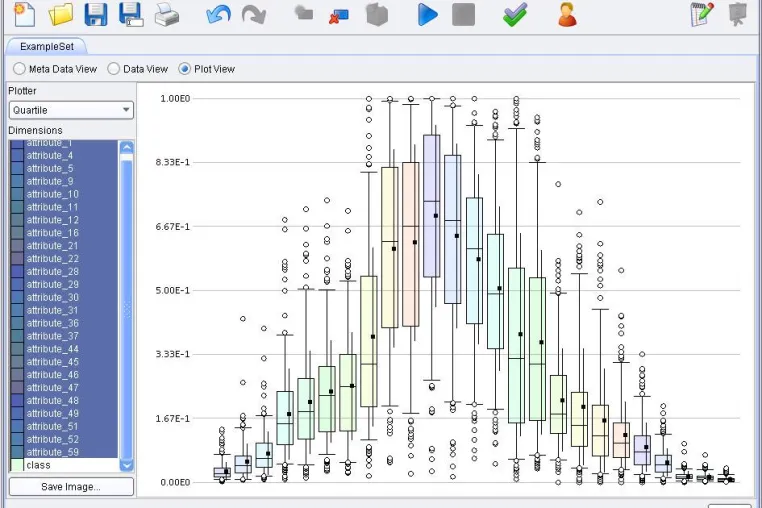Viewport: 762px width, 508px height.
Task: Click the gray box operator icon
Action: (377, 14)
